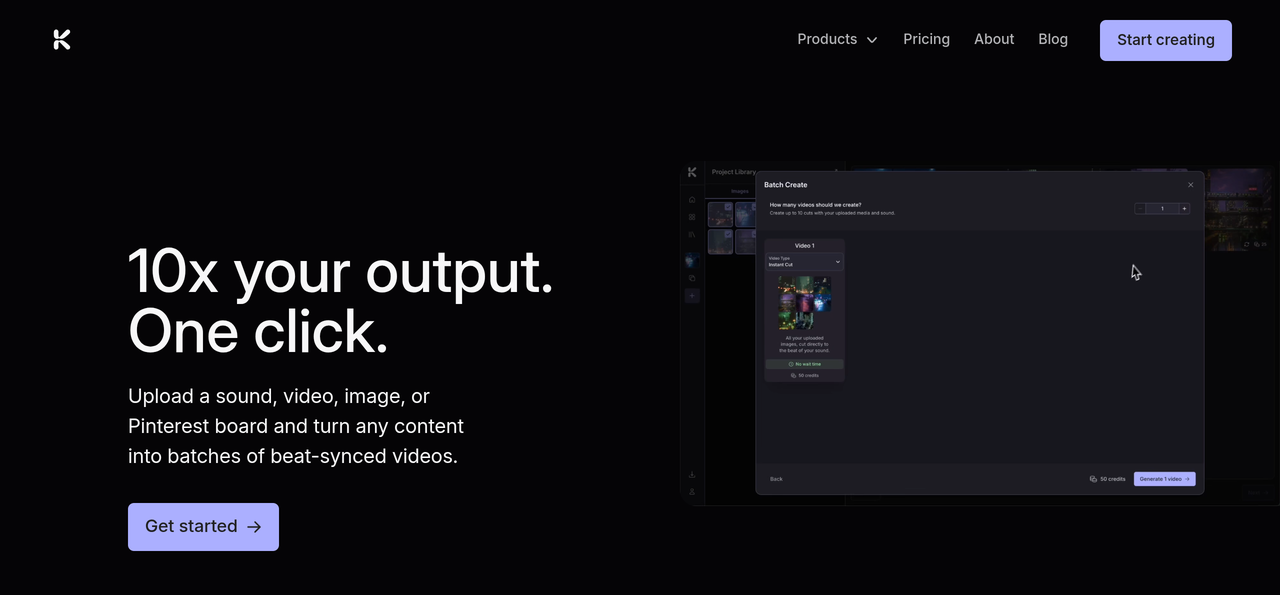Click the No wait time badge
This screenshot has width=1280, height=595.
pos(804,364)
